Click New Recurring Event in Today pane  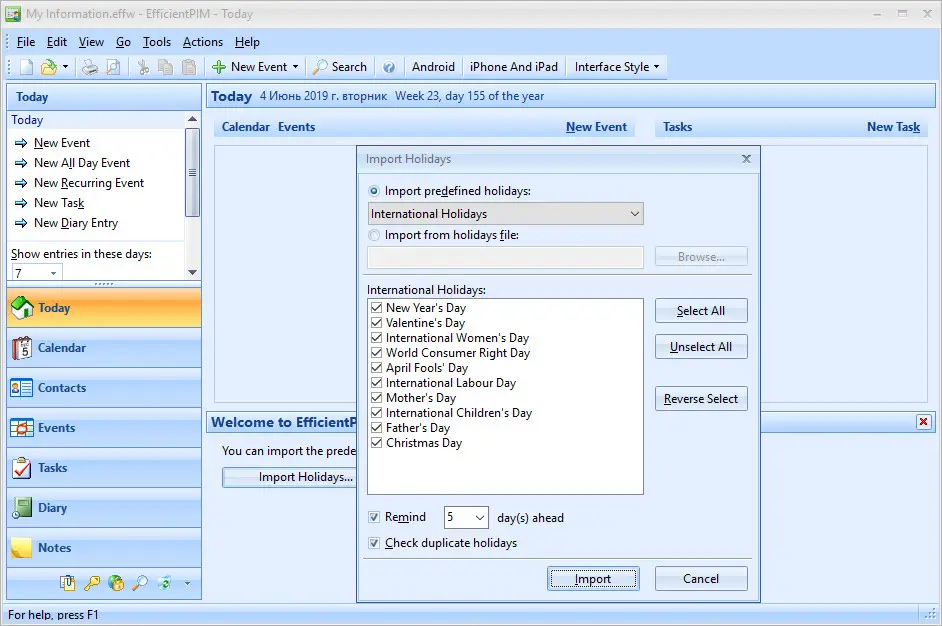89,183
